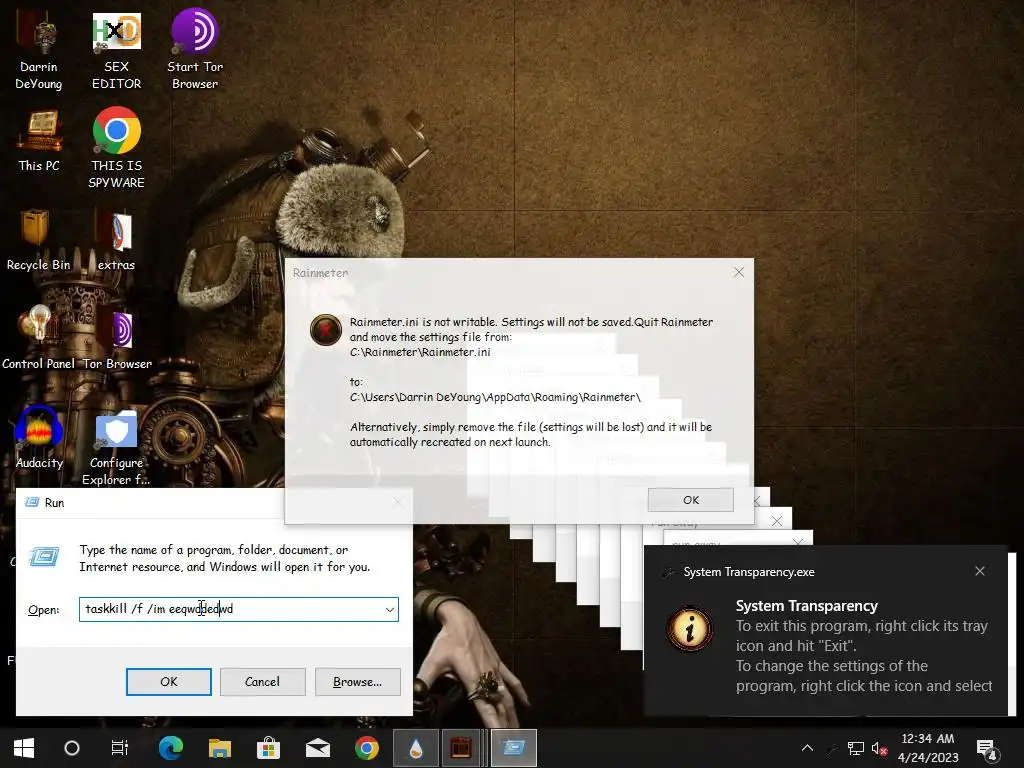
Task: Open the Mail app on the taskbar
Action: click(317, 748)
